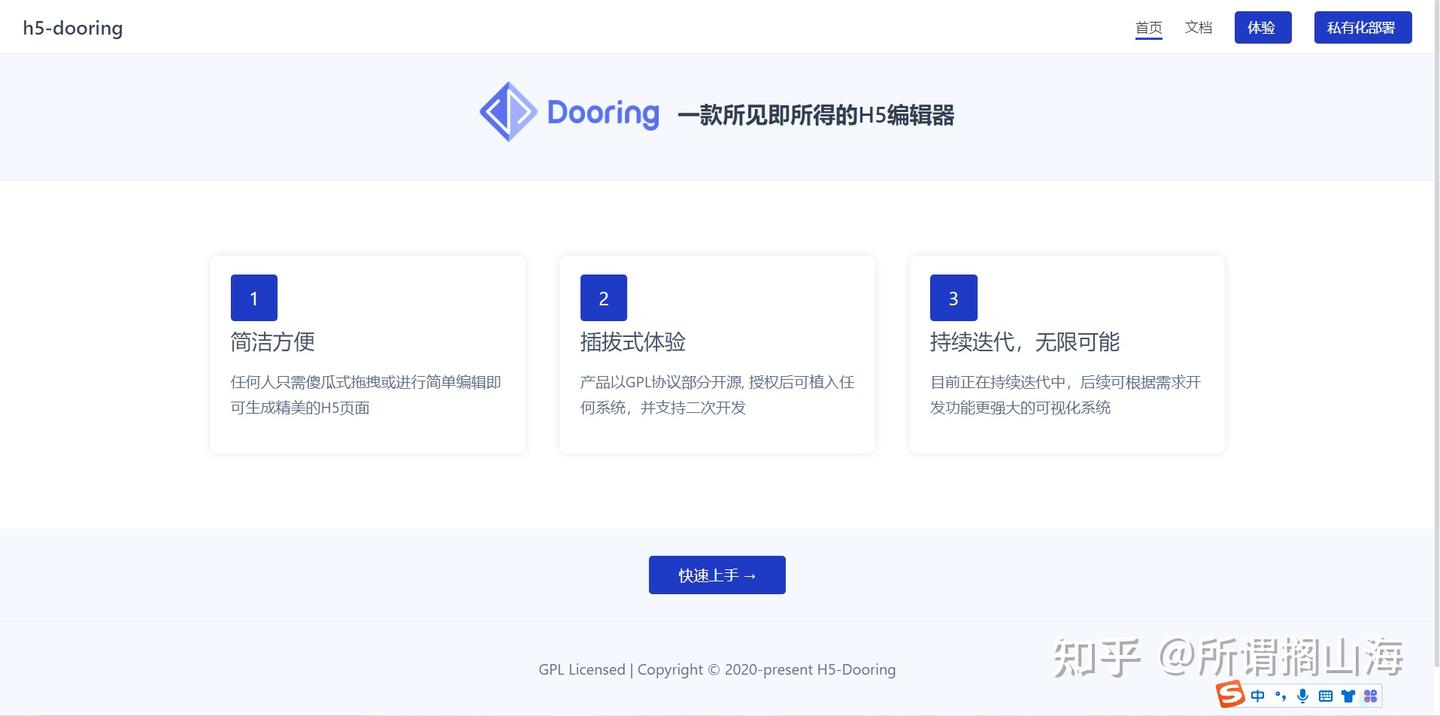Click the 一款所见即所得的H5编辑器 tagline
Screen dimensions: 1440x716
click(816, 116)
